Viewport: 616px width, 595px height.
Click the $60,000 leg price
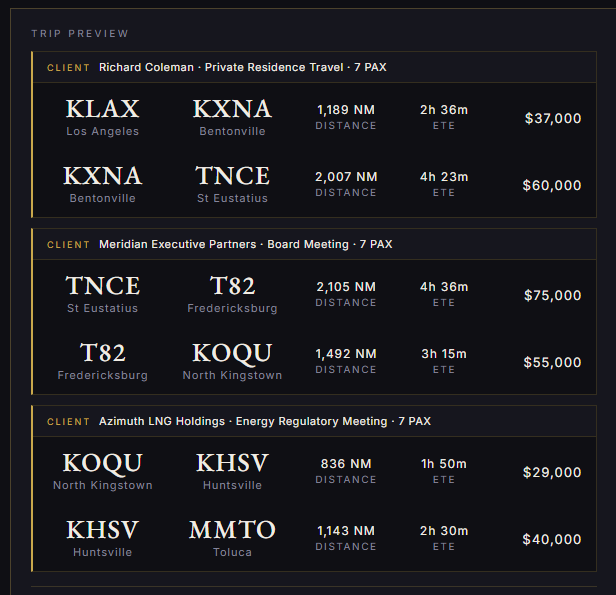[552, 185]
